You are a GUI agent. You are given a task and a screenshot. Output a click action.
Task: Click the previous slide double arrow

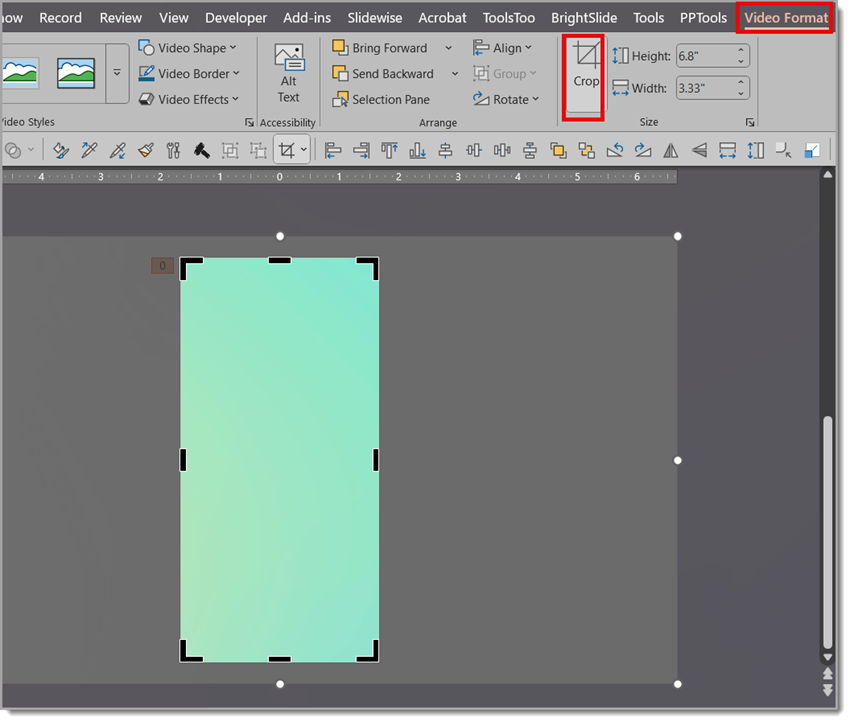[x=827, y=673]
